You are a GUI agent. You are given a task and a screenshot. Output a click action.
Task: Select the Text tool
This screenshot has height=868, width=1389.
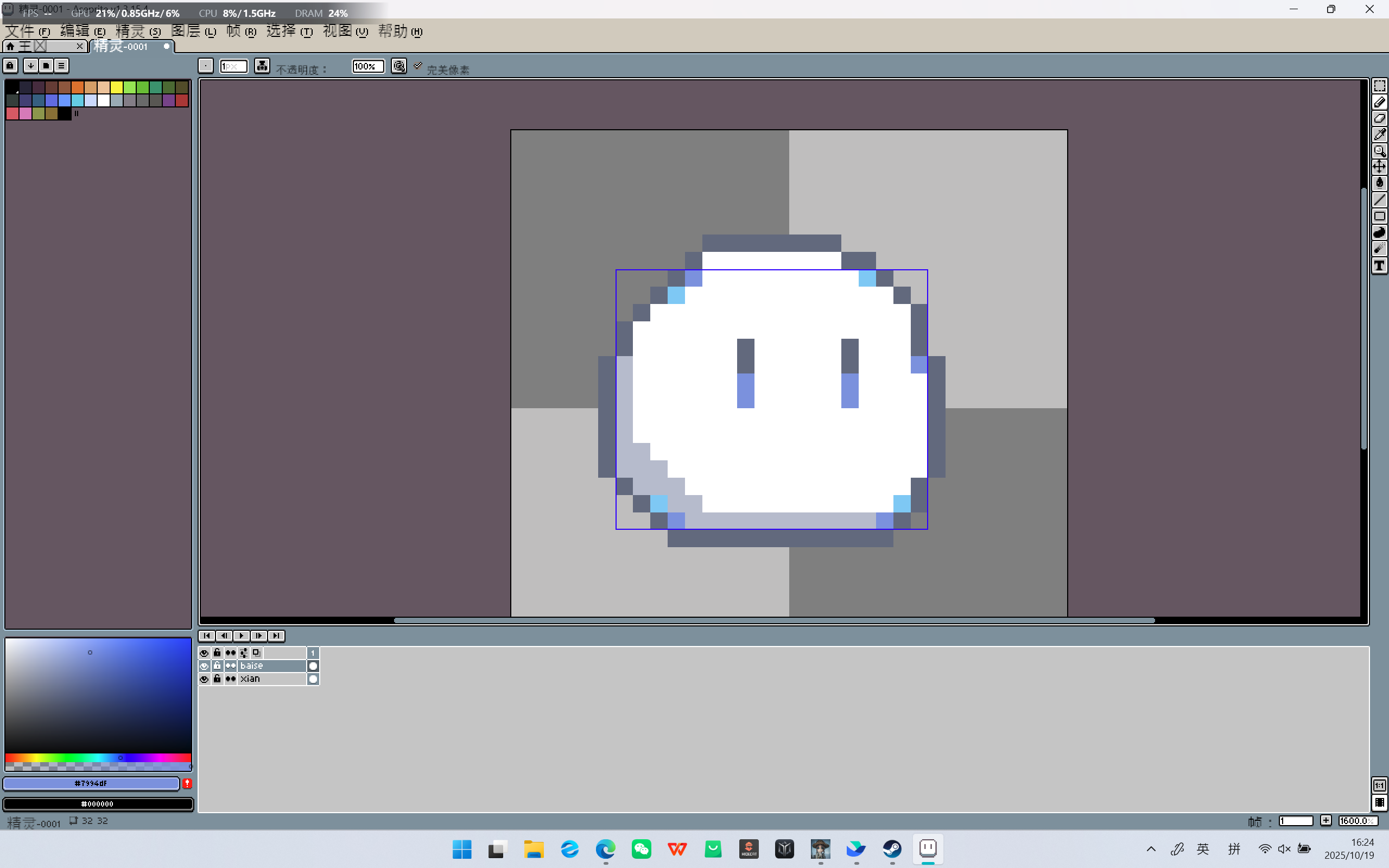(x=1379, y=266)
